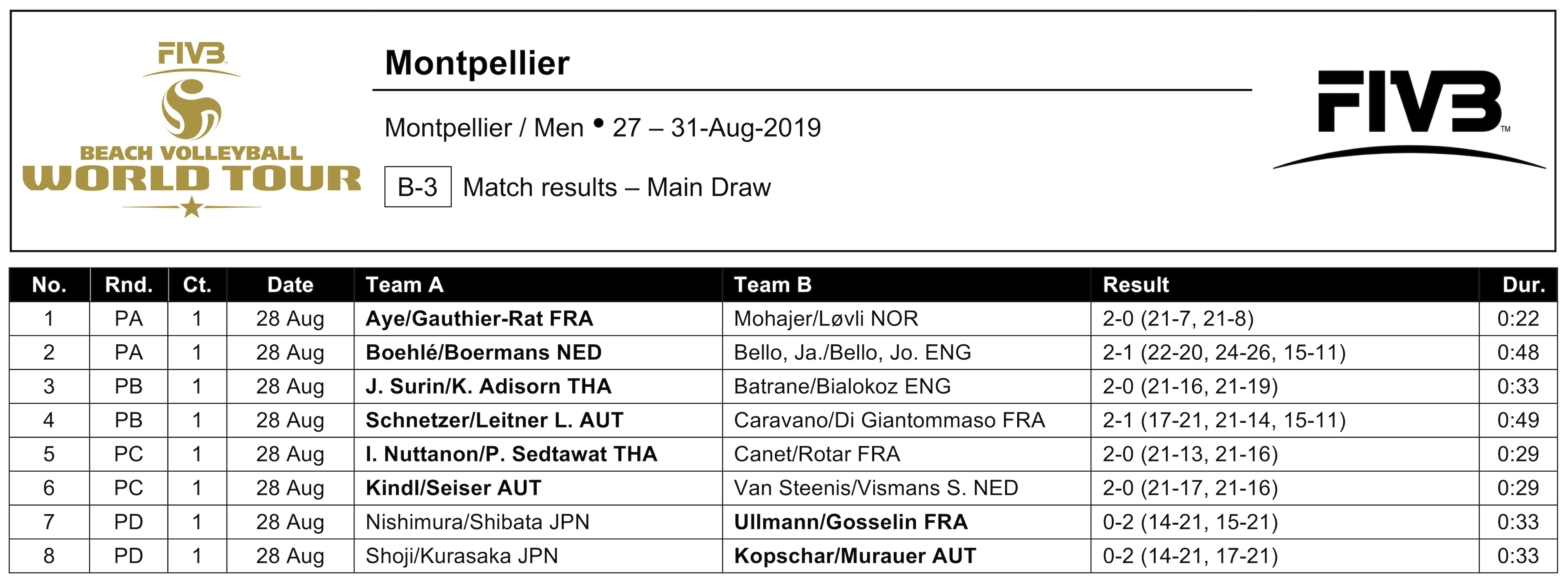Viewport: 1568px width, 583px height.
Task: Click the black FIVB logo at right
Action: [x=1409, y=120]
